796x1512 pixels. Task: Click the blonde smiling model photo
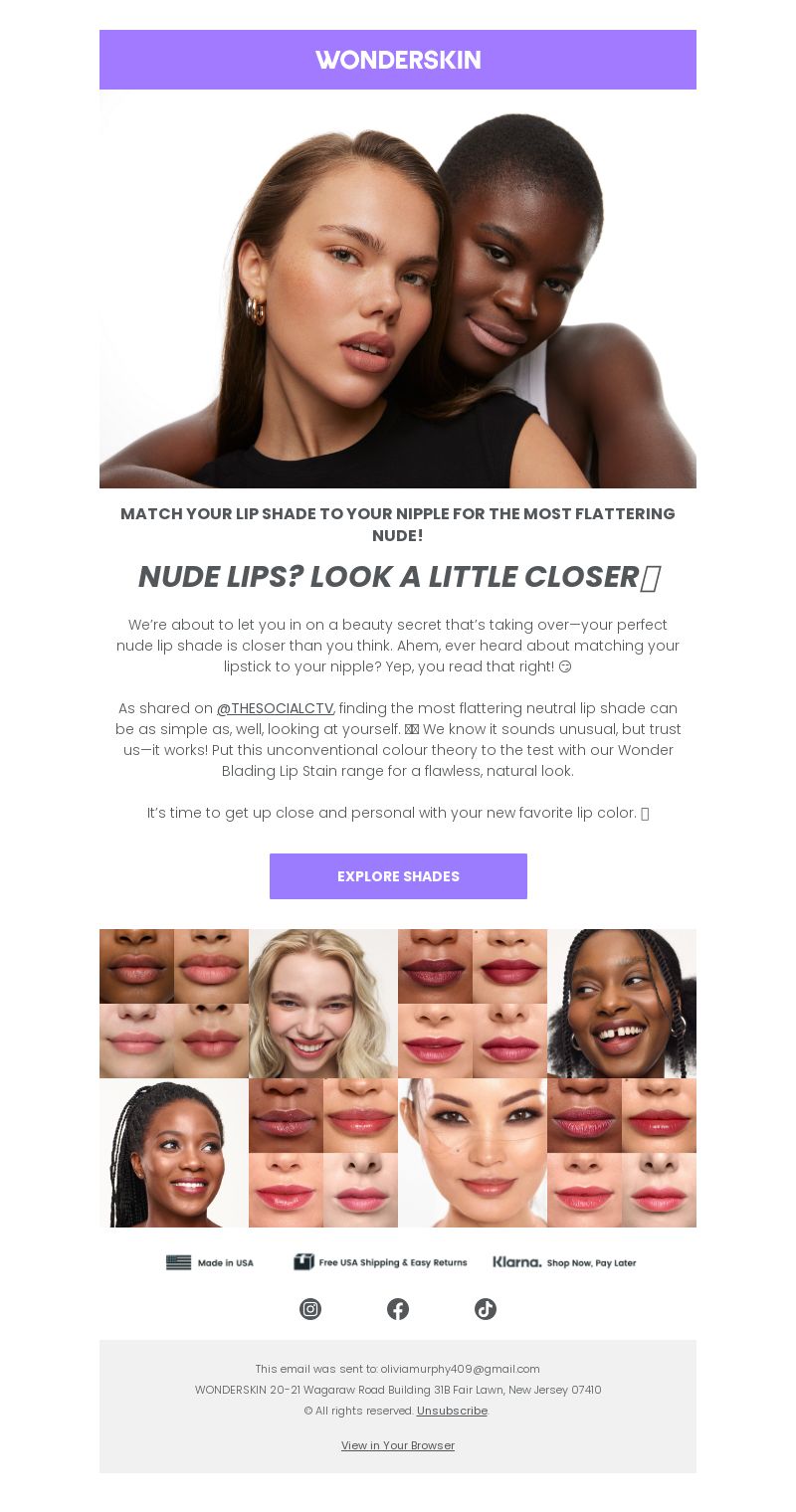coord(323,1004)
